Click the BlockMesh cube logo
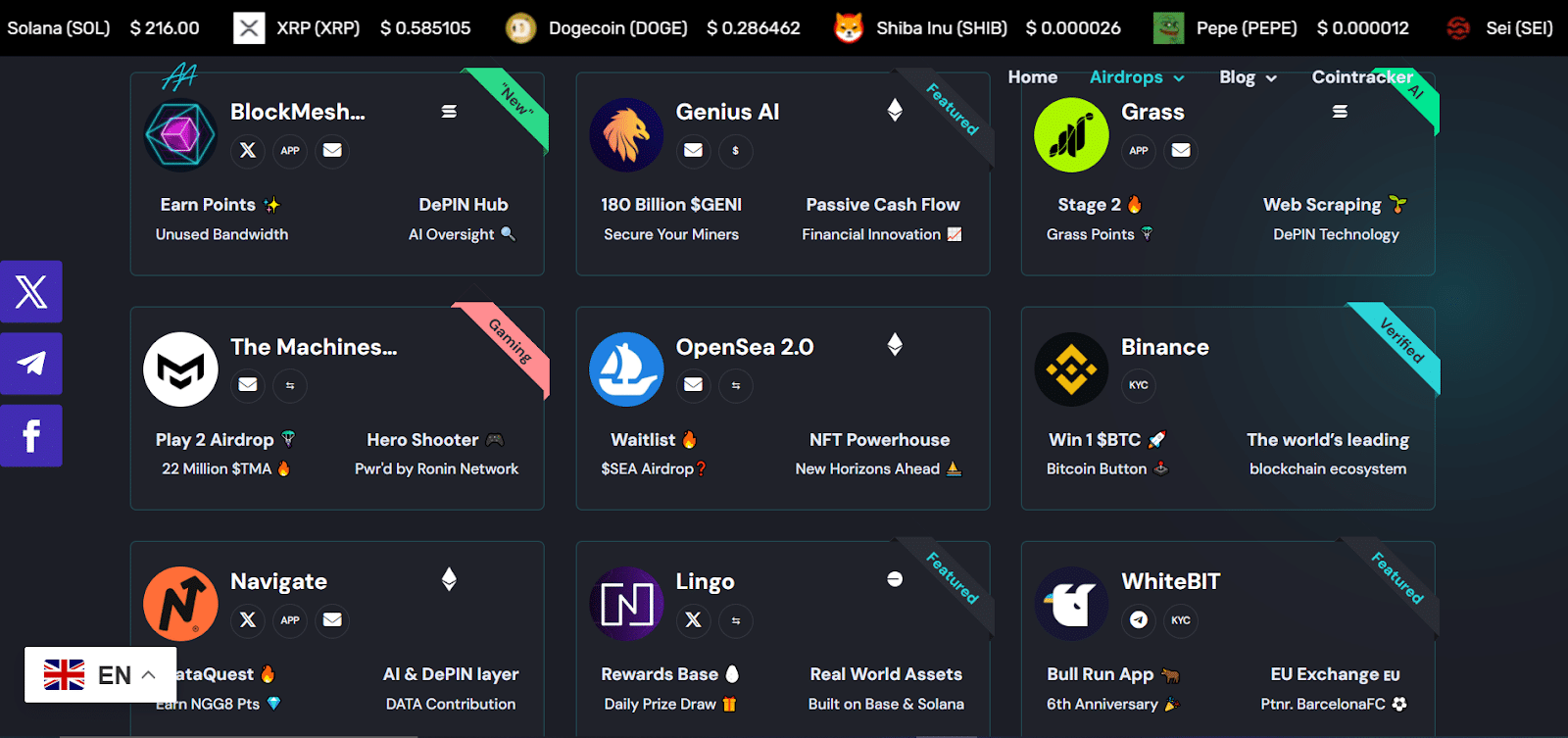Image resolution: width=1568 pixels, height=738 pixels. (x=180, y=135)
